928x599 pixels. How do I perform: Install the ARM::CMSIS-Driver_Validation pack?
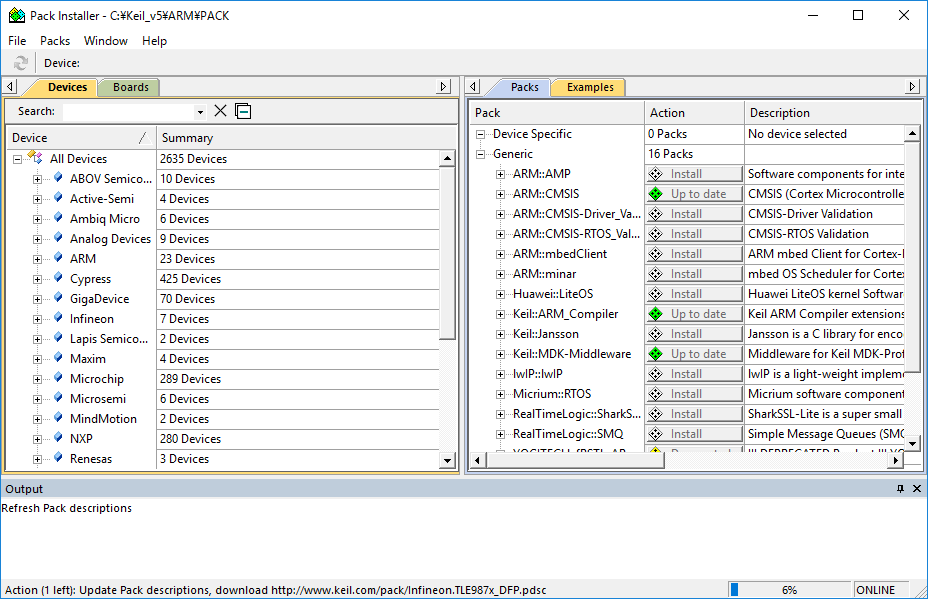694,214
